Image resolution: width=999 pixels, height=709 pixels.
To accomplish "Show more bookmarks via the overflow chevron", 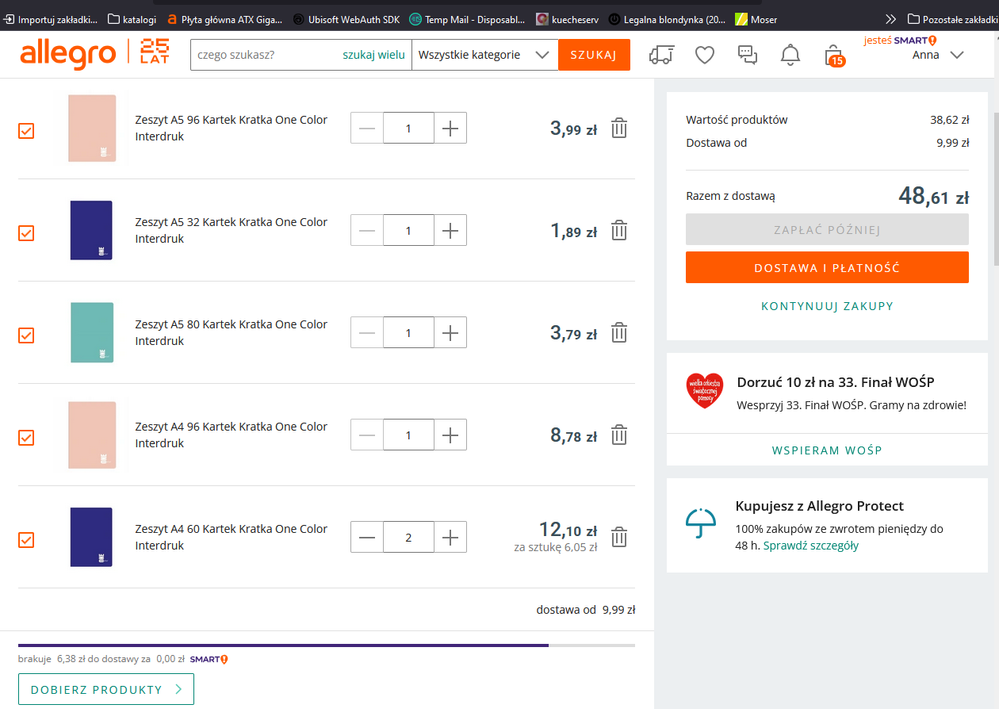I will tap(890, 19).
